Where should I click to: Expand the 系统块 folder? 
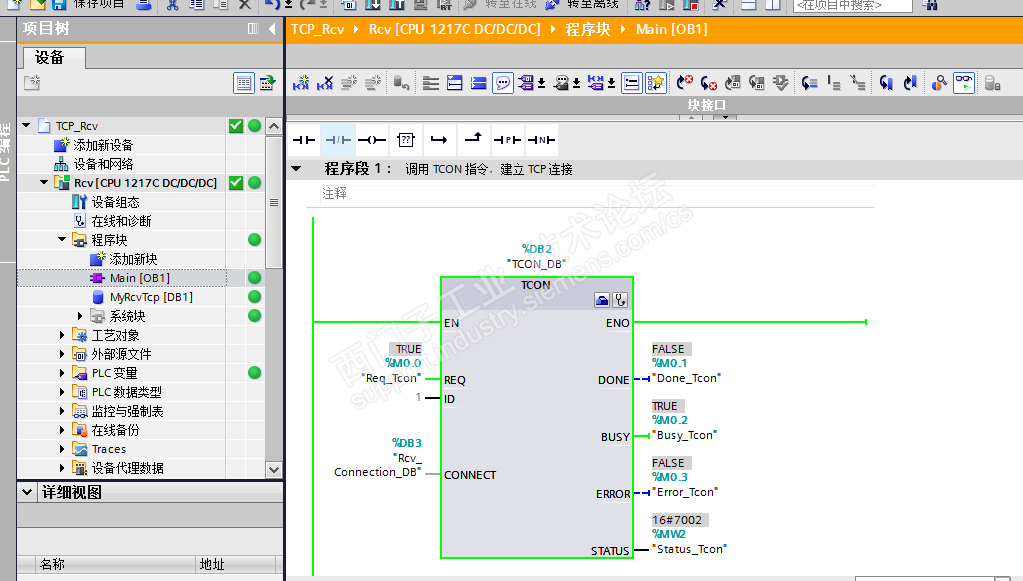pos(80,316)
